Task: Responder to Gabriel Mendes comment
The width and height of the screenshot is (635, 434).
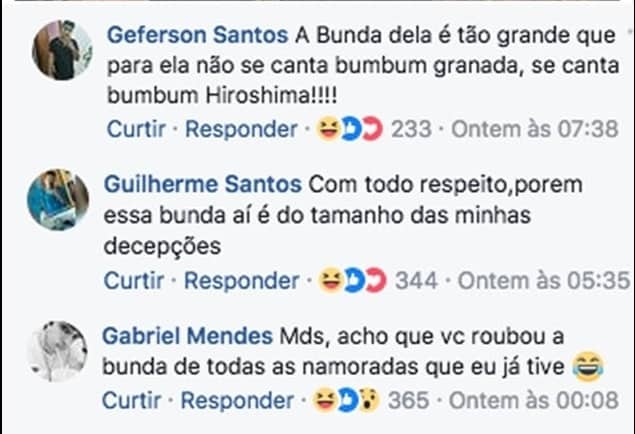Action: 237,400
